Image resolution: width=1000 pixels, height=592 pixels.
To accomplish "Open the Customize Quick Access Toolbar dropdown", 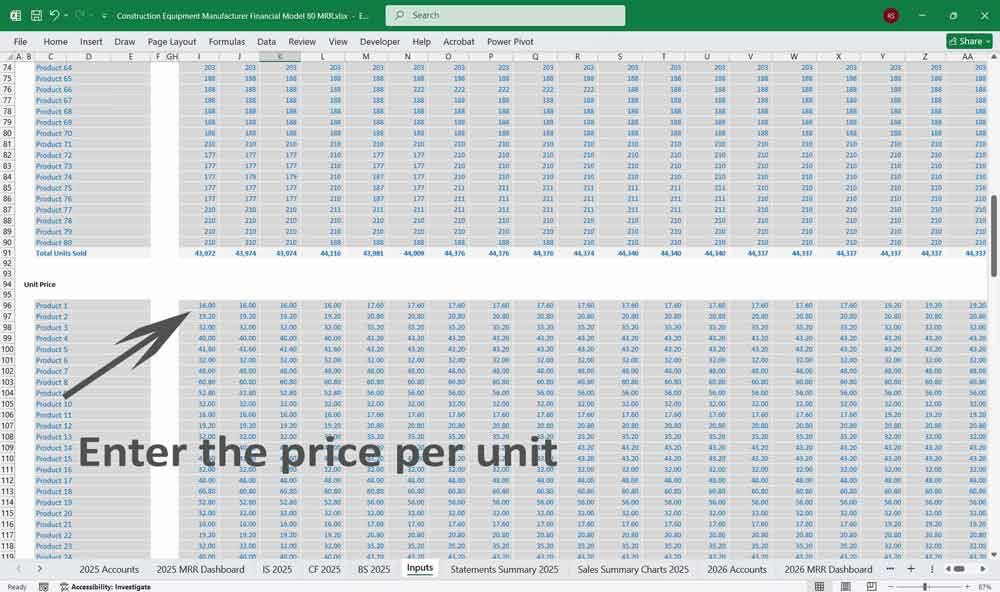I will (104, 15).
